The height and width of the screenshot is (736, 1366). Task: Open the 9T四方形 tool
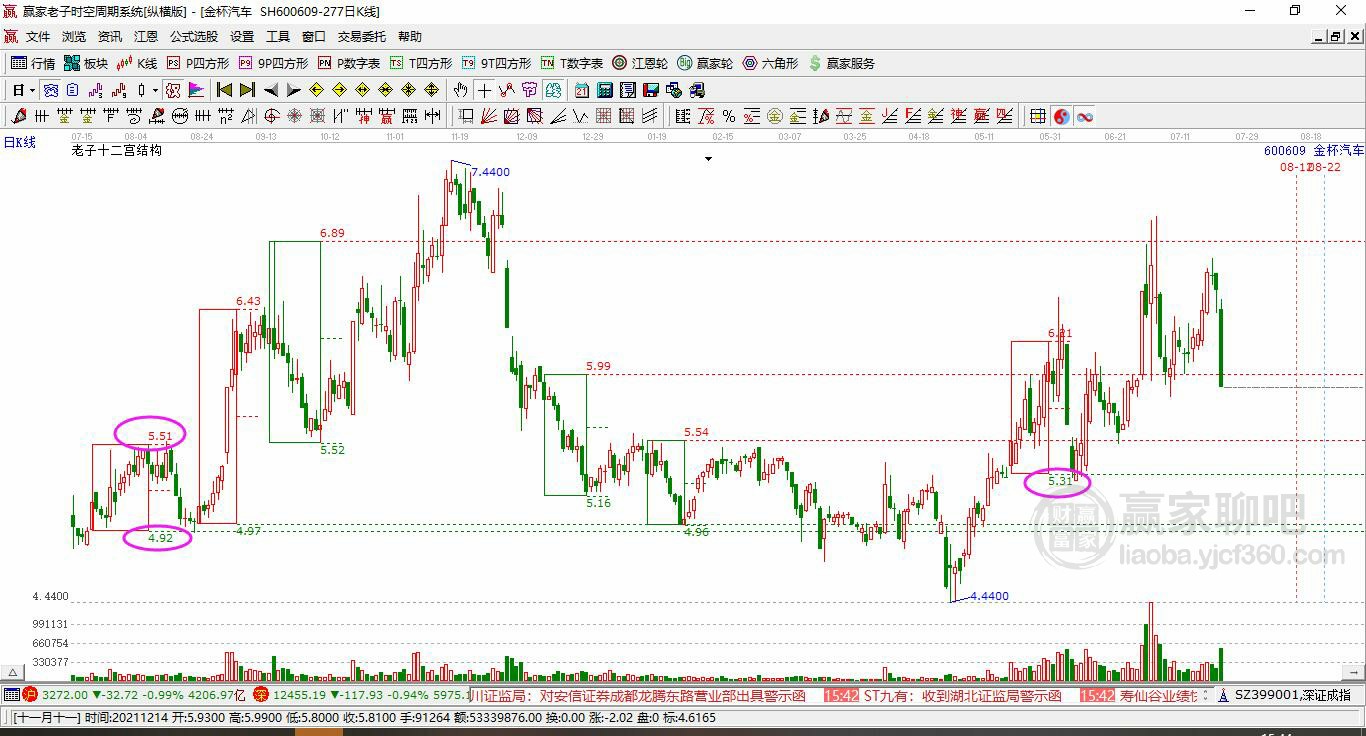(497, 63)
